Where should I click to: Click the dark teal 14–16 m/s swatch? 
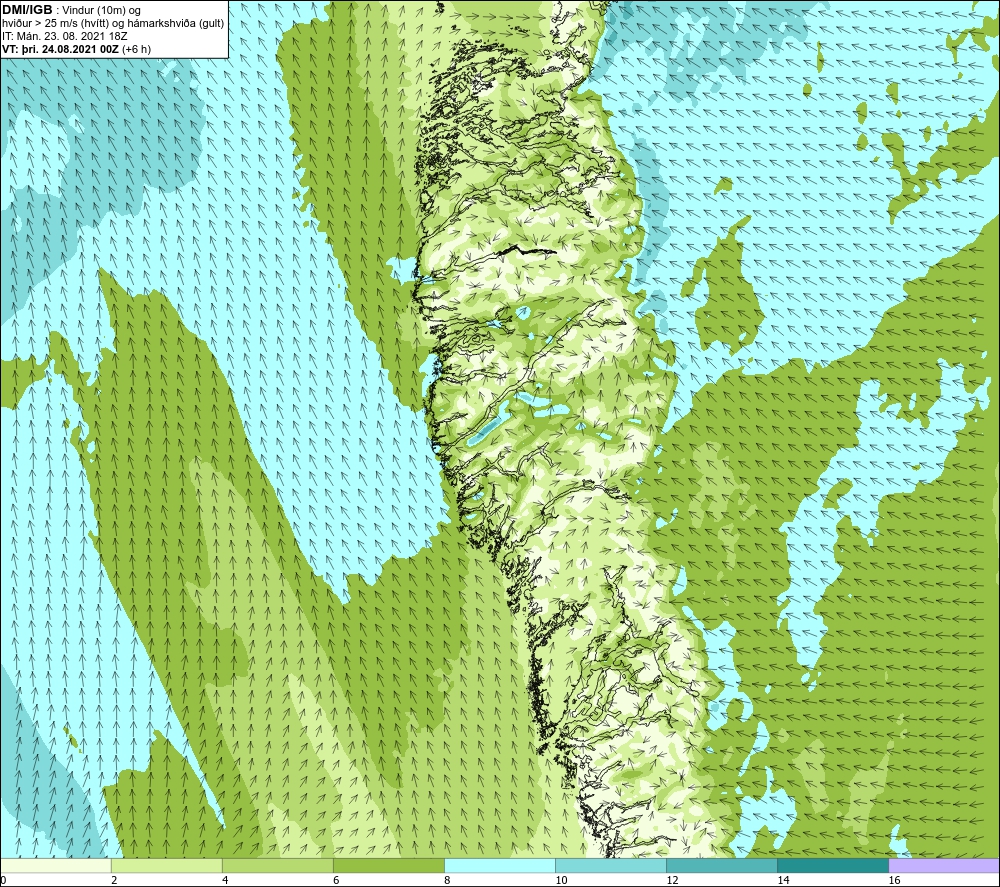[832, 866]
